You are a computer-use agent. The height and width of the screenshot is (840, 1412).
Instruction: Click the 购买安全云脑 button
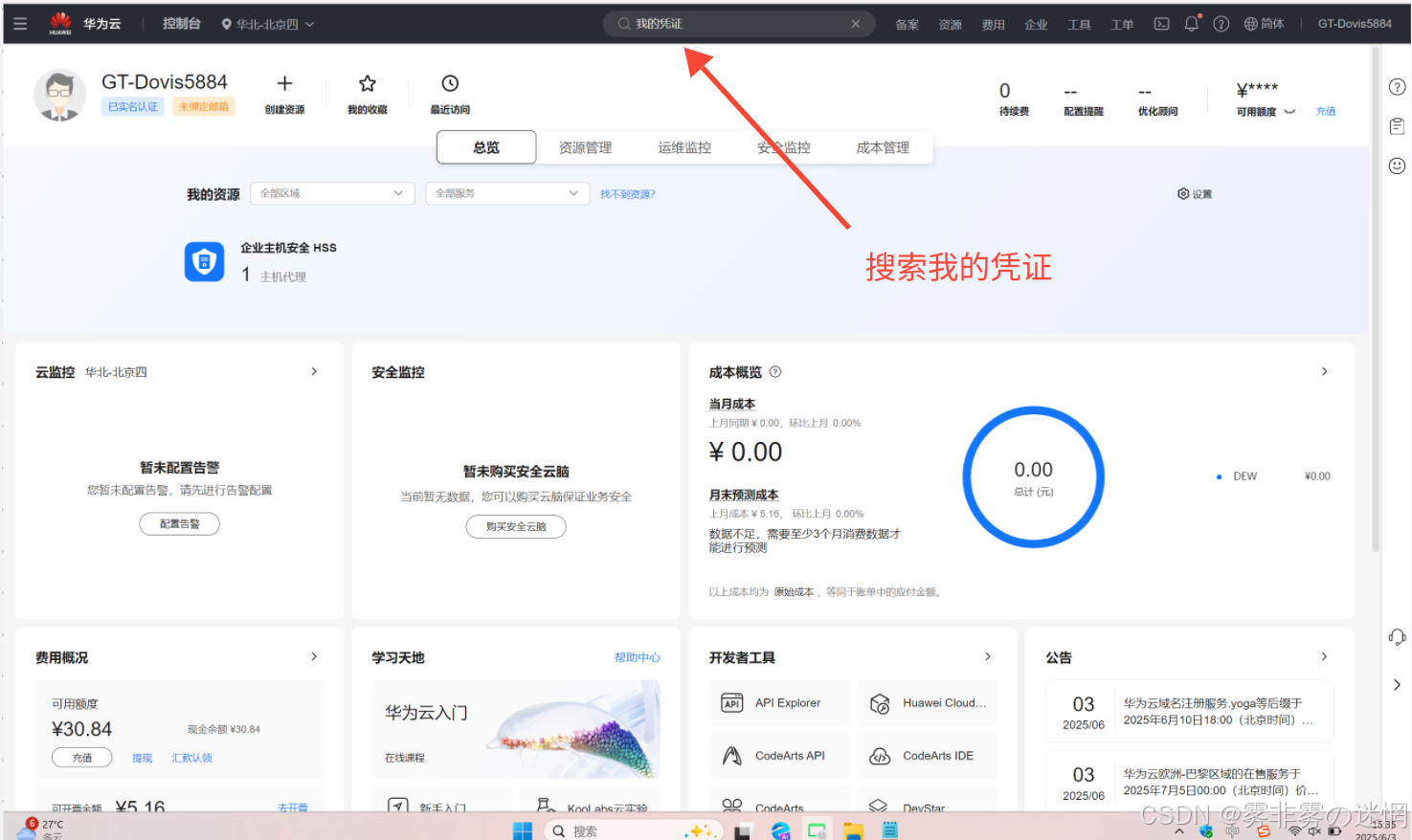coord(516,526)
